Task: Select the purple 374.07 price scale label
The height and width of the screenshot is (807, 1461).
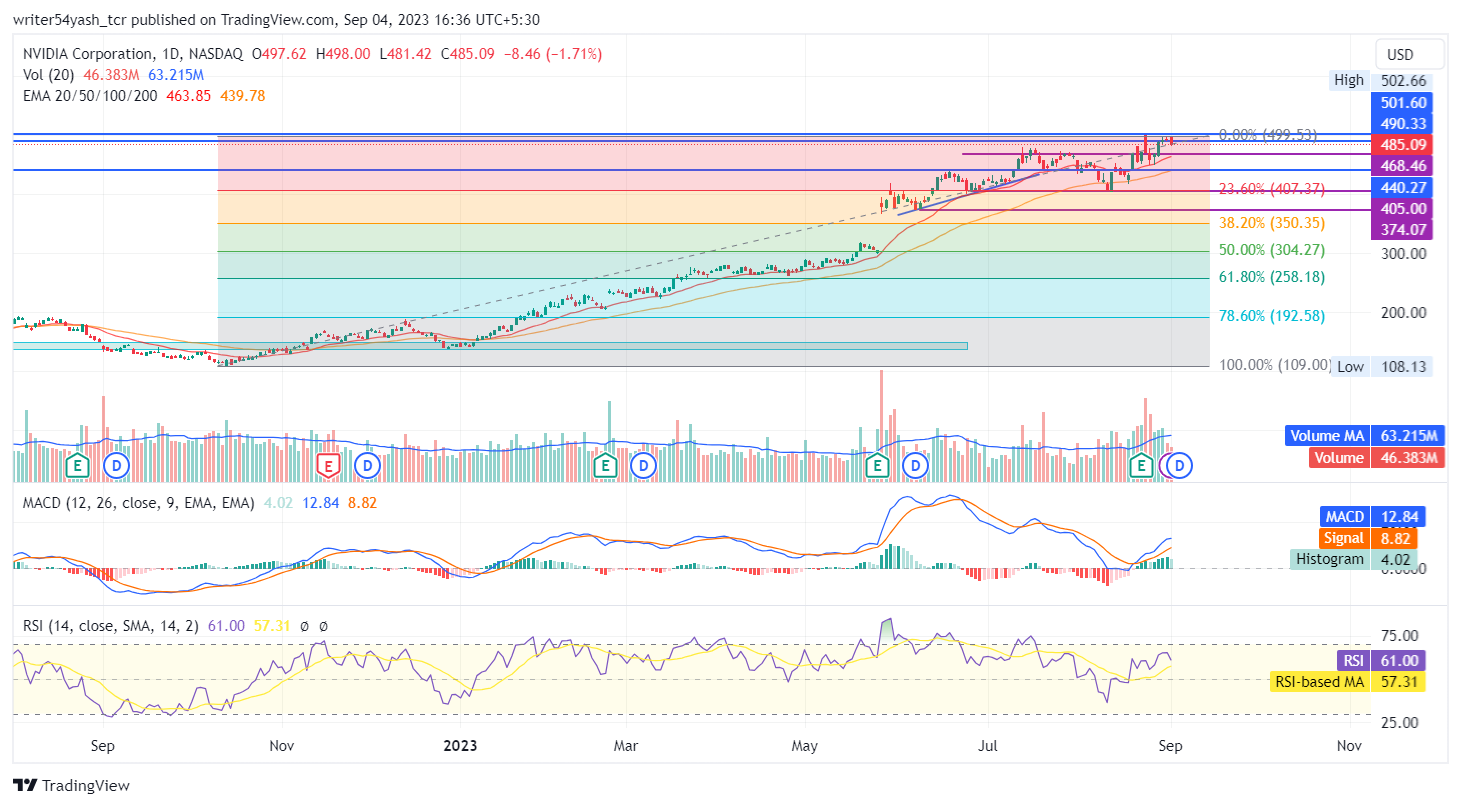Action: 1401,229
